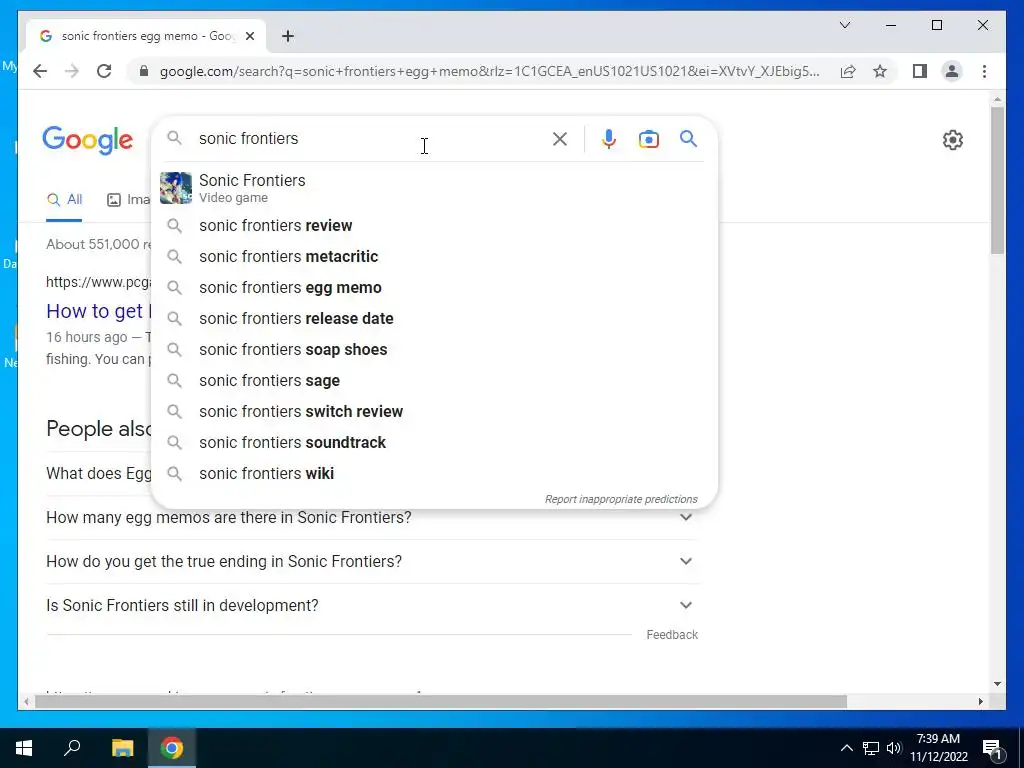
Task: View site lock security info
Action: pyautogui.click(x=144, y=71)
